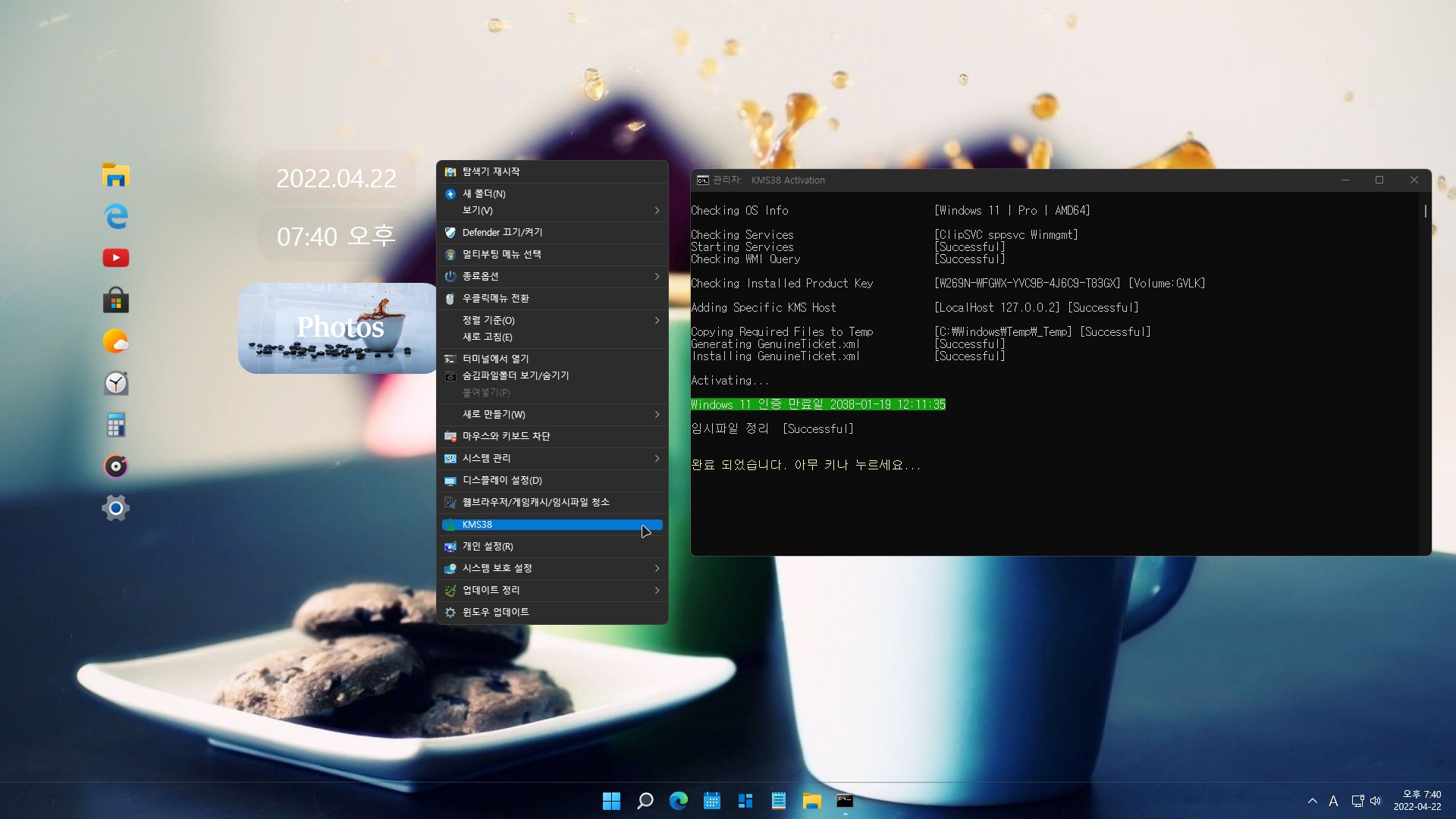Open the Clock icon in the left dock
Screen dimensions: 1456x819
116,383
